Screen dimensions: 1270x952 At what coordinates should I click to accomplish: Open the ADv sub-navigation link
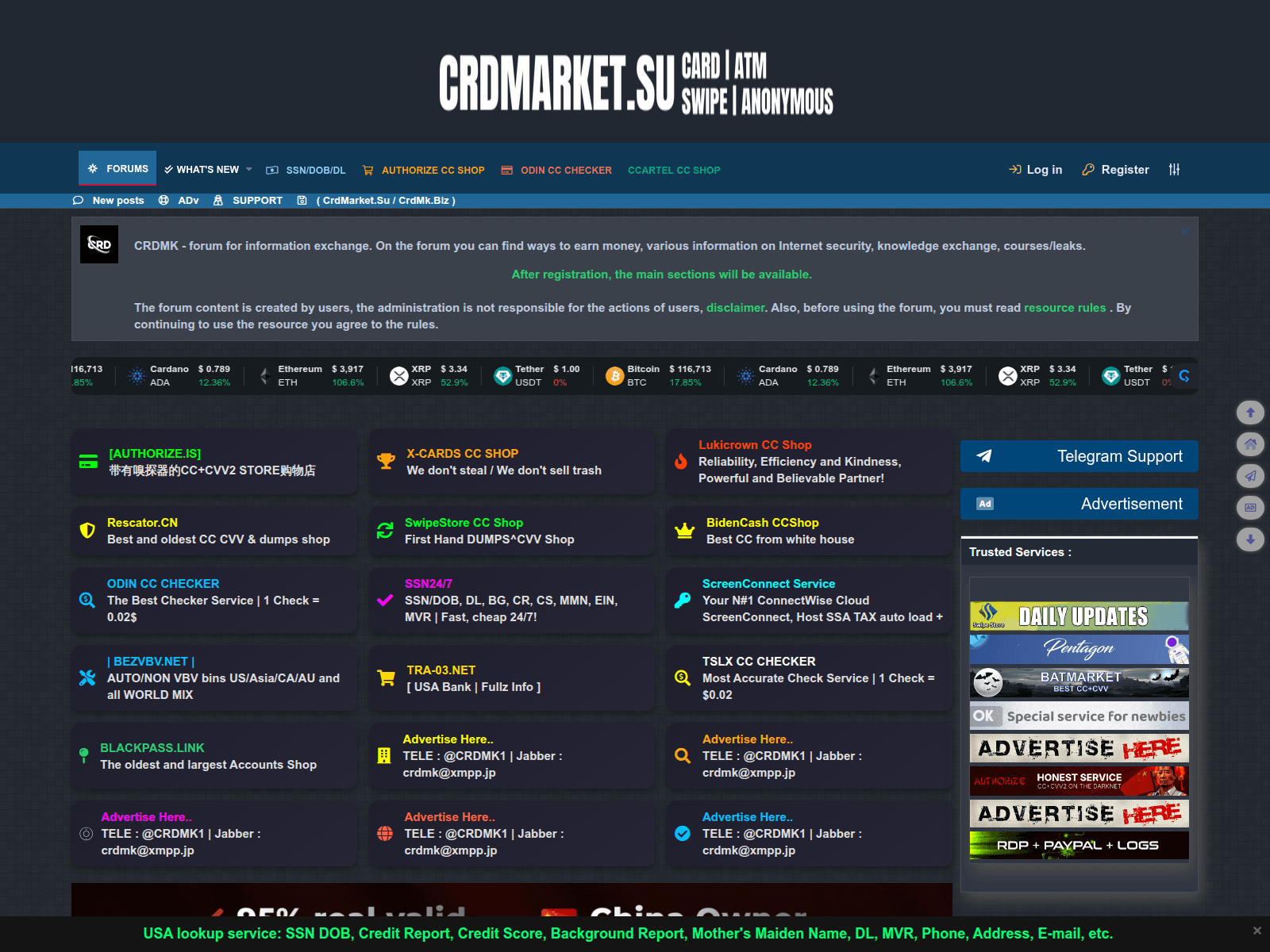(179, 201)
